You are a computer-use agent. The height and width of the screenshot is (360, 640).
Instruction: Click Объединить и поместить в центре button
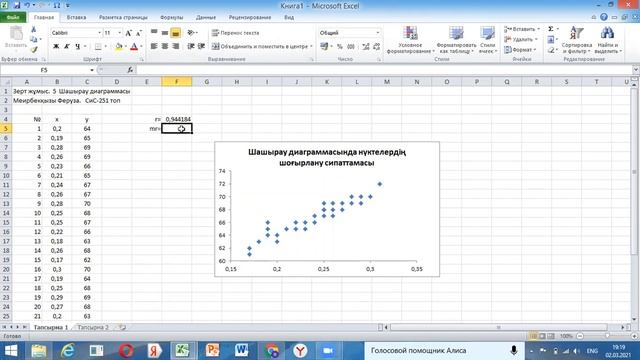point(262,47)
